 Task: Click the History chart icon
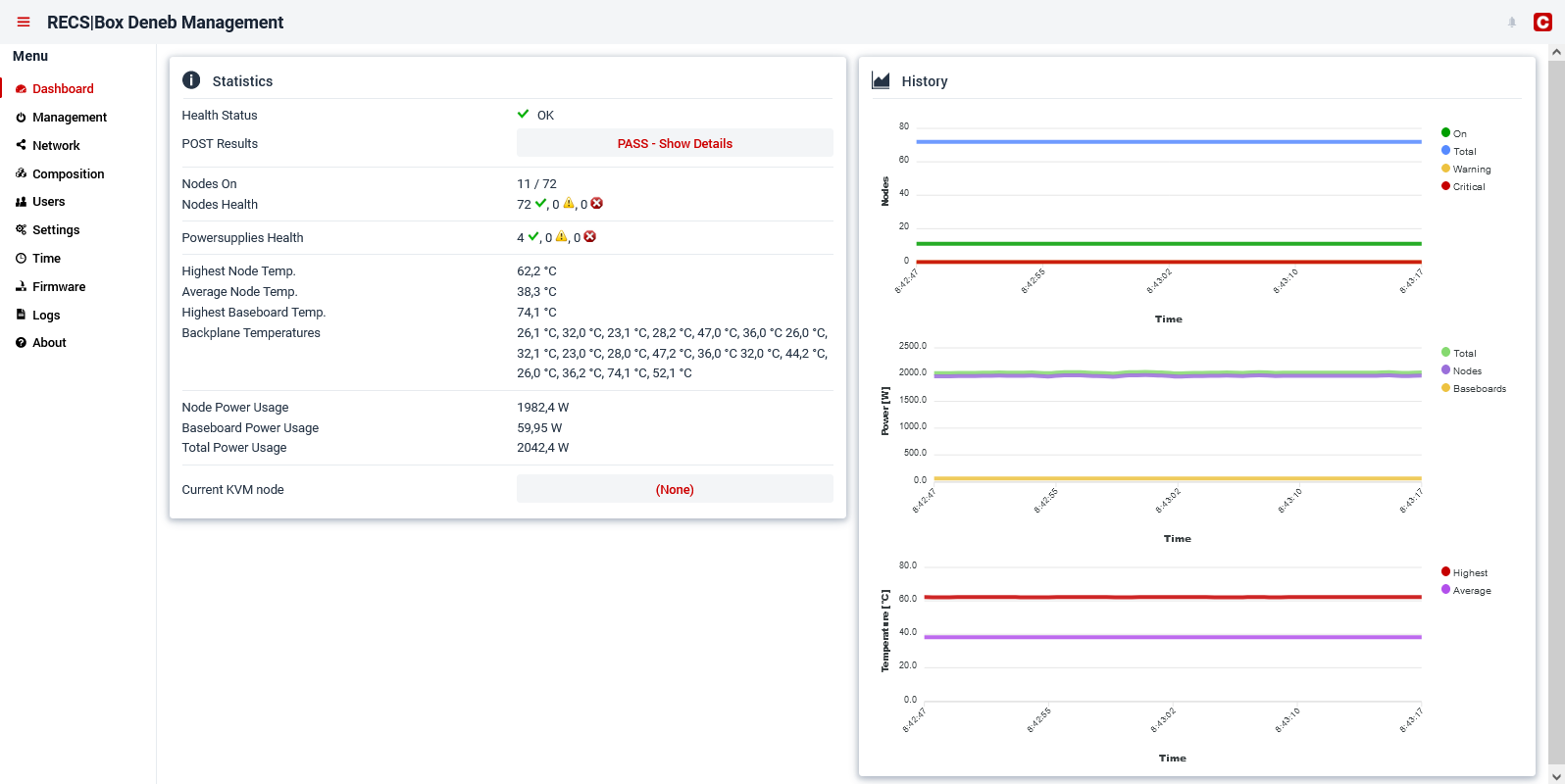[x=881, y=80]
